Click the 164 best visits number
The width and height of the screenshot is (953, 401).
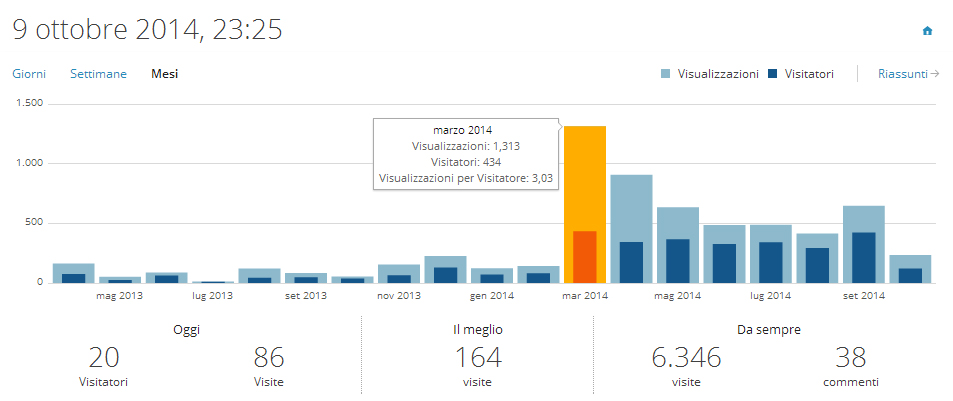477,357
